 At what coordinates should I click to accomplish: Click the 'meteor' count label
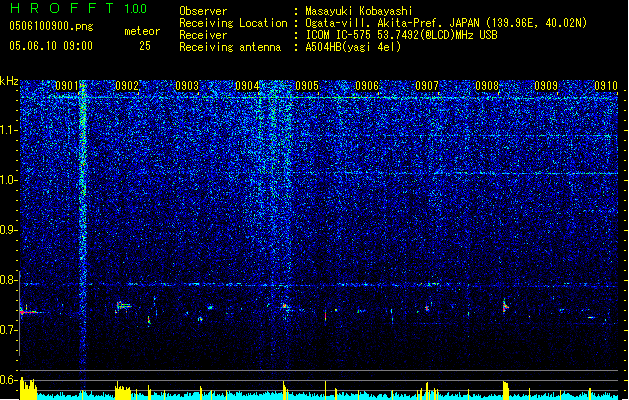coord(142,31)
